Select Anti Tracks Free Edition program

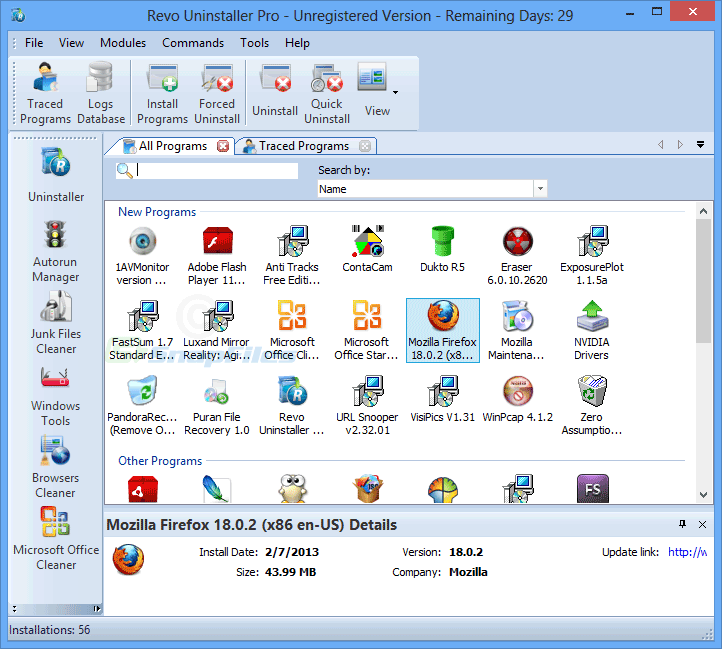[x=292, y=256]
